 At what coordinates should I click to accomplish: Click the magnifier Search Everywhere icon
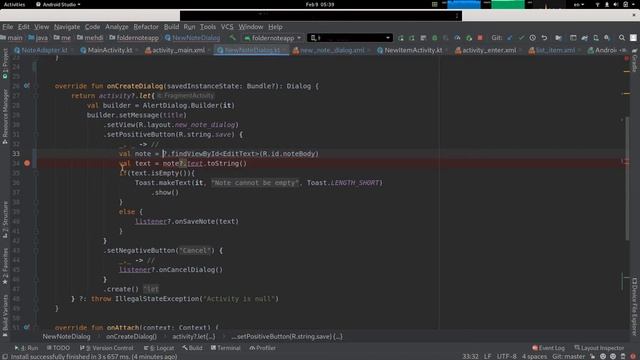(x=622, y=38)
